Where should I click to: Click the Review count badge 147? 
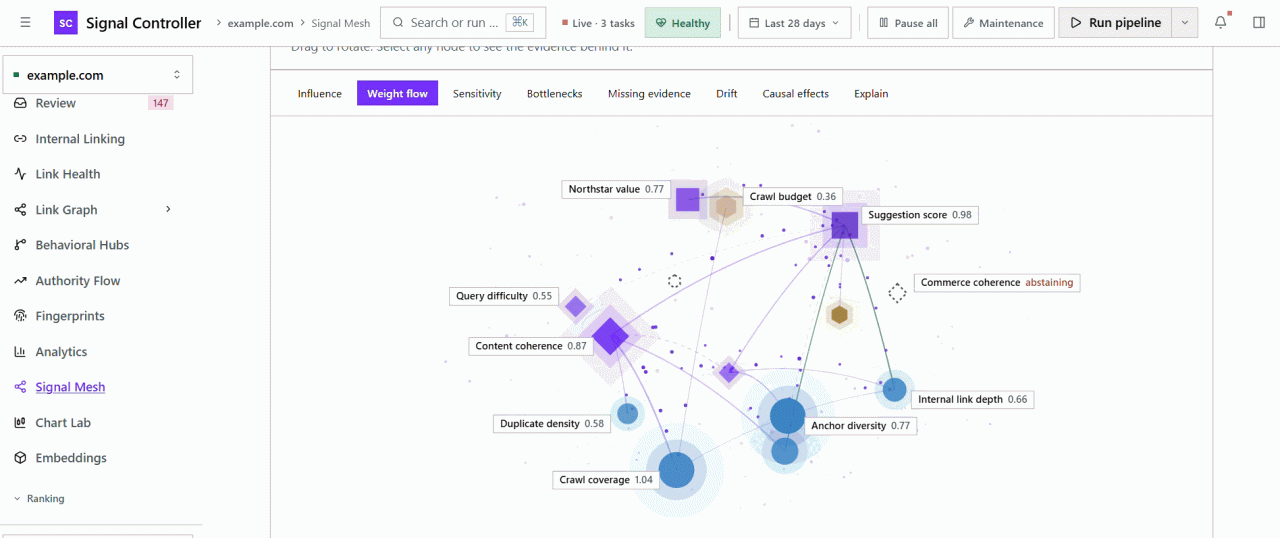point(160,103)
